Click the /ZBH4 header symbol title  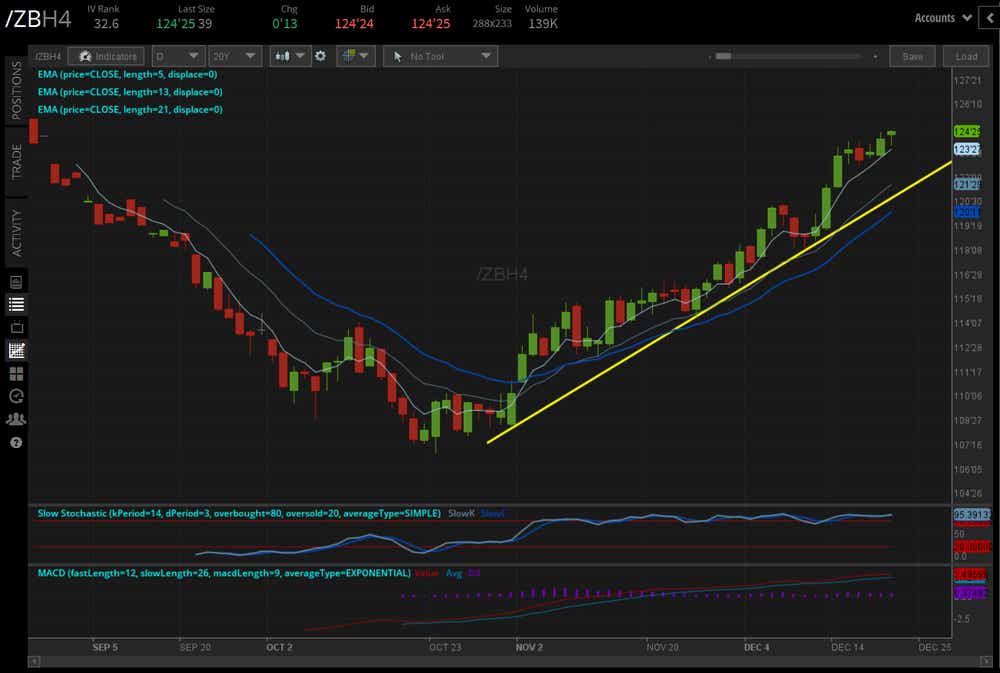(x=38, y=18)
